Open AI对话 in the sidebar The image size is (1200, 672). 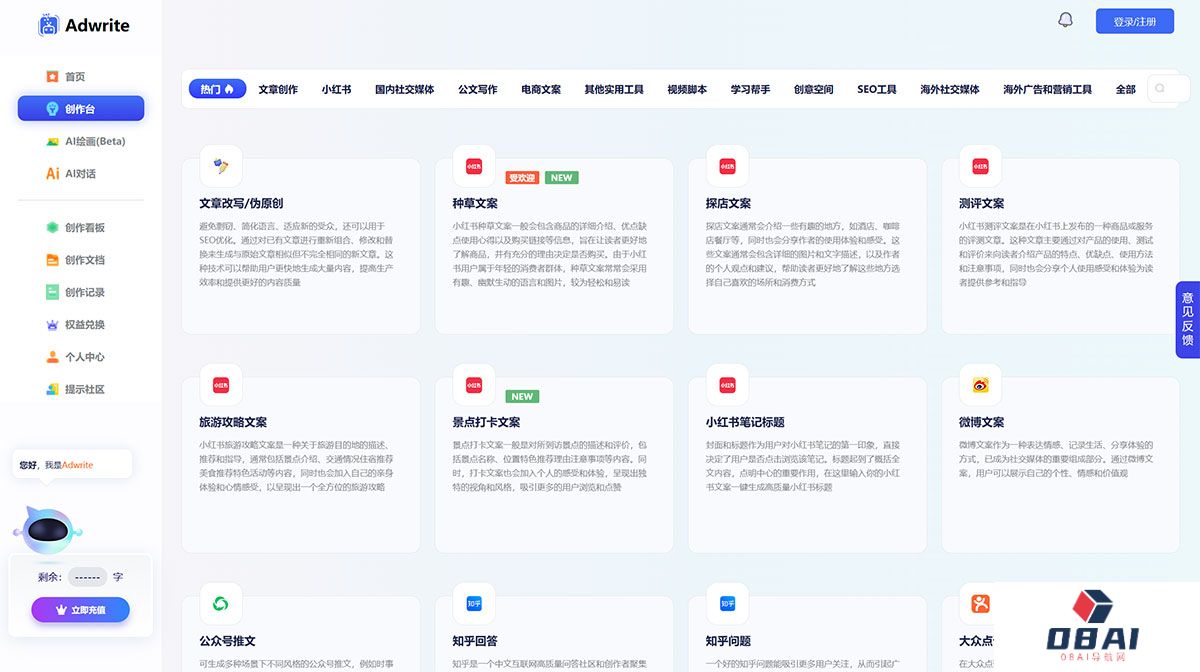tap(81, 174)
